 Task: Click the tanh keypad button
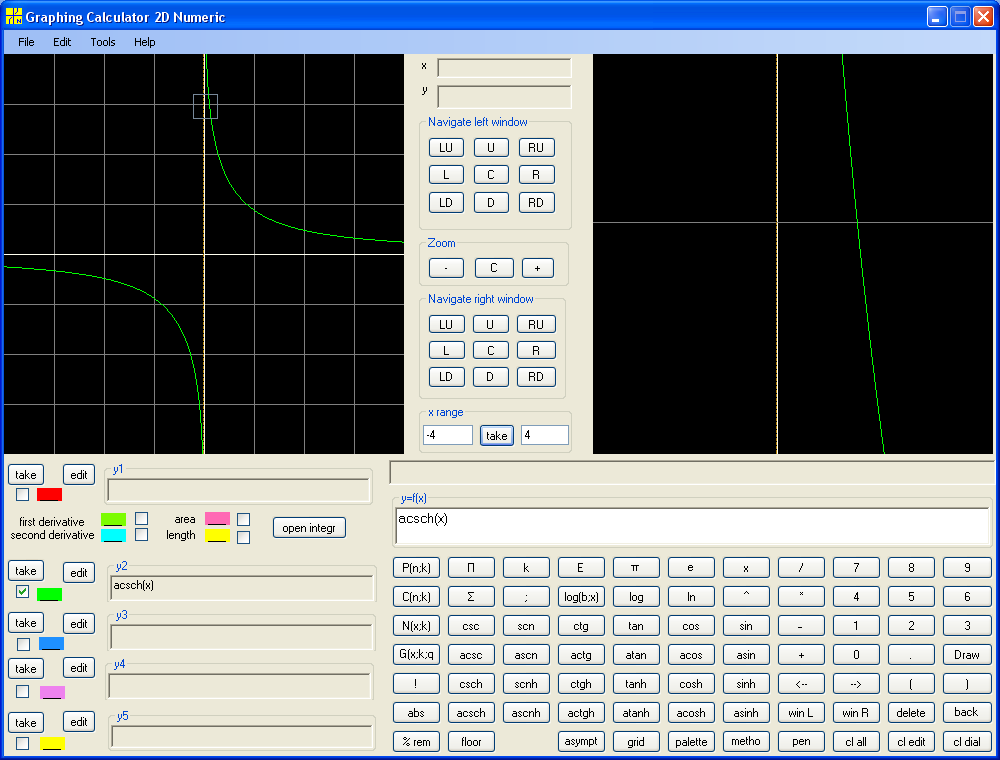tap(636, 684)
